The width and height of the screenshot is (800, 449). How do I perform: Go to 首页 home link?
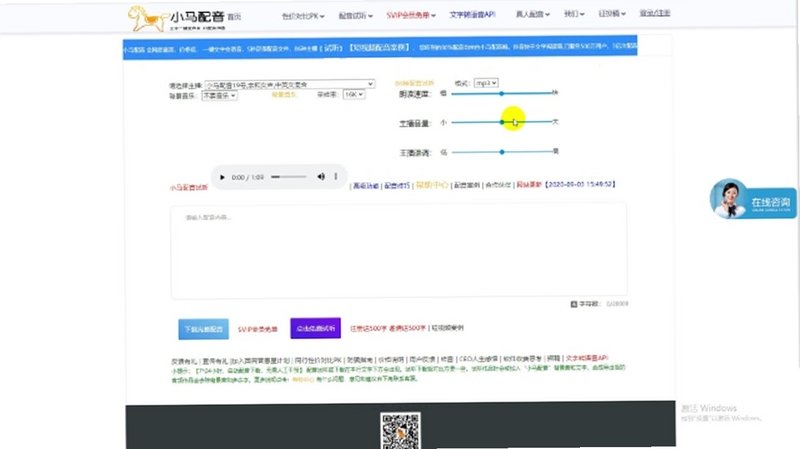234,17
